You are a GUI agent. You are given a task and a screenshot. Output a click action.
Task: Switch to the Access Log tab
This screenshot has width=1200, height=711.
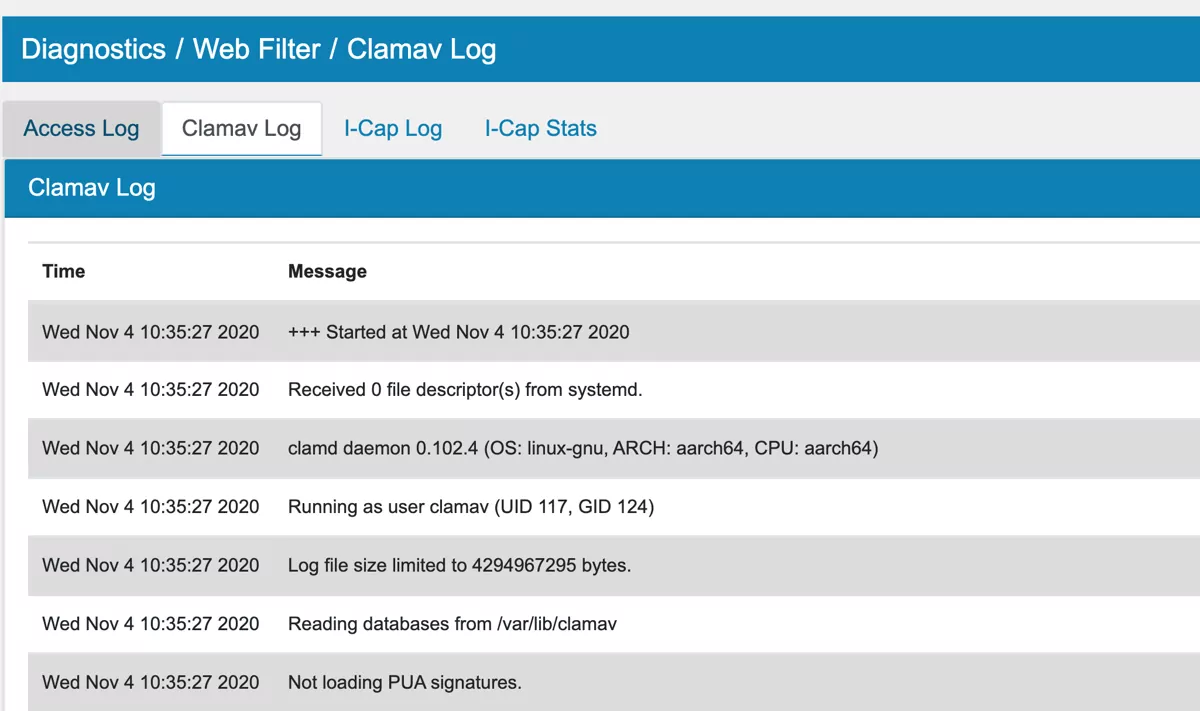(x=81, y=128)
